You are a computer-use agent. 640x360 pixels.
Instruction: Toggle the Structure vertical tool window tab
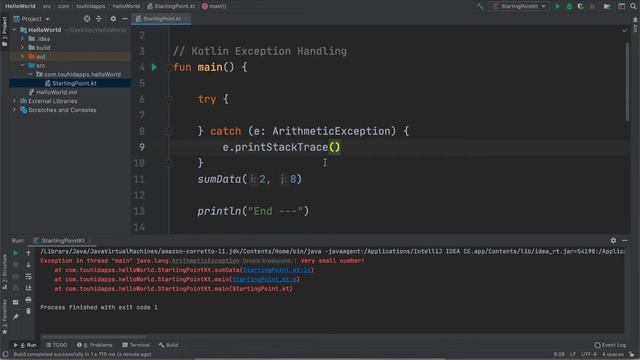pos(4,271)
